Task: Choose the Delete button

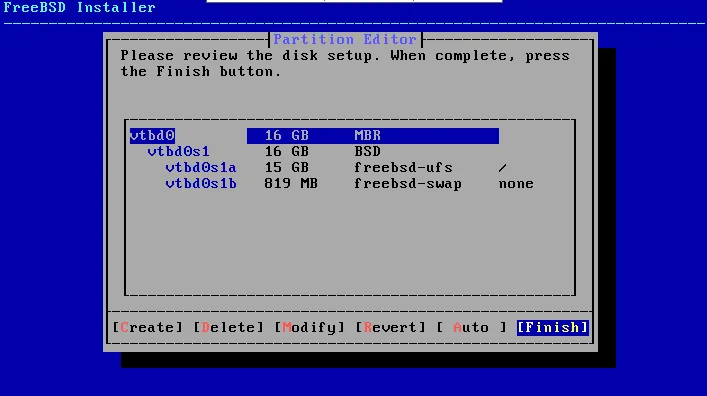Action: click(x=228, y=327)
